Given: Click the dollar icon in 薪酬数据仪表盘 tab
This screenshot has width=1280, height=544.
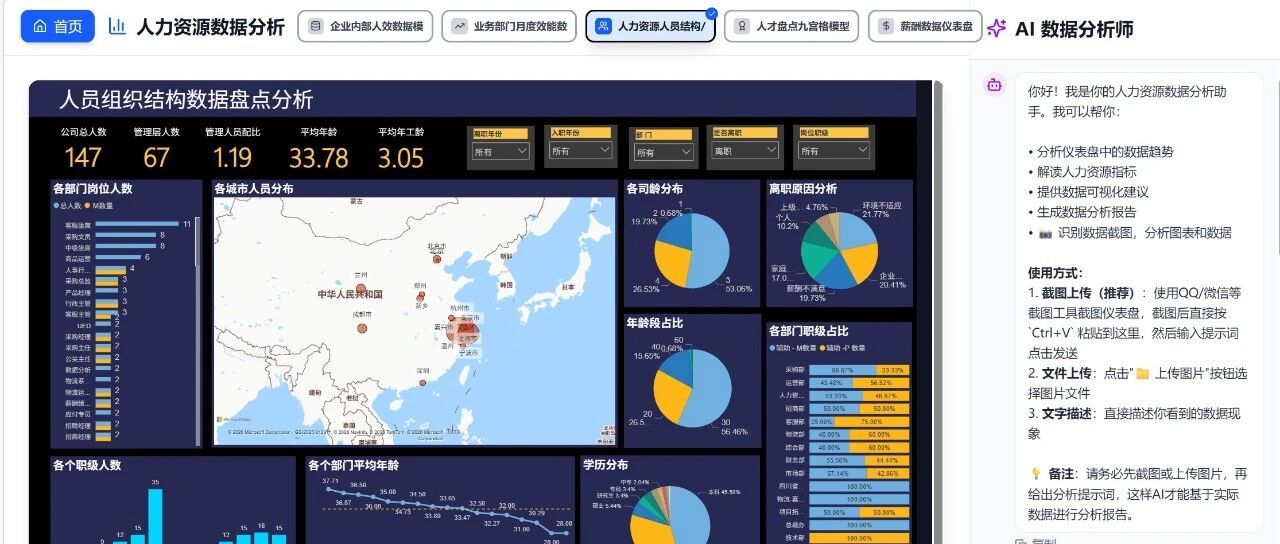Looking at the screenshot, I should point(886,27).
